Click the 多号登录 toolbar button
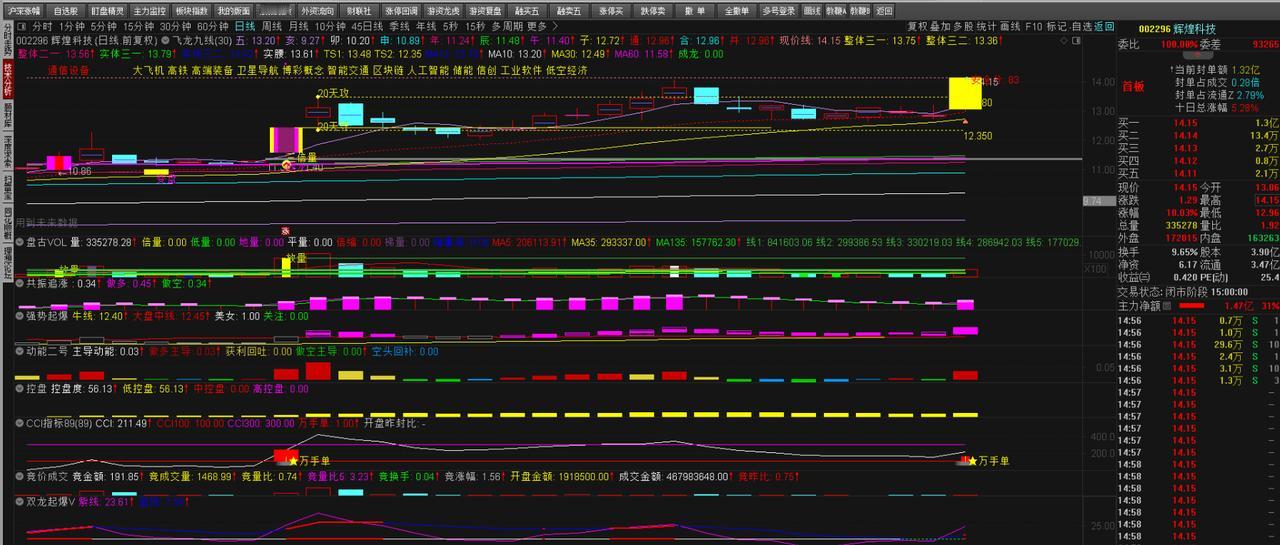The image size is (1280, 545). coord(779,10)
